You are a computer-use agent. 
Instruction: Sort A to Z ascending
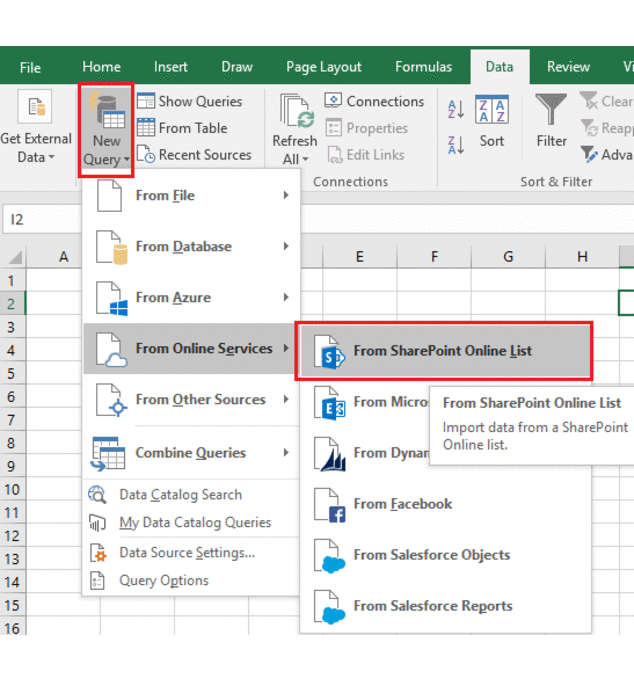click(x=456, y=109)
